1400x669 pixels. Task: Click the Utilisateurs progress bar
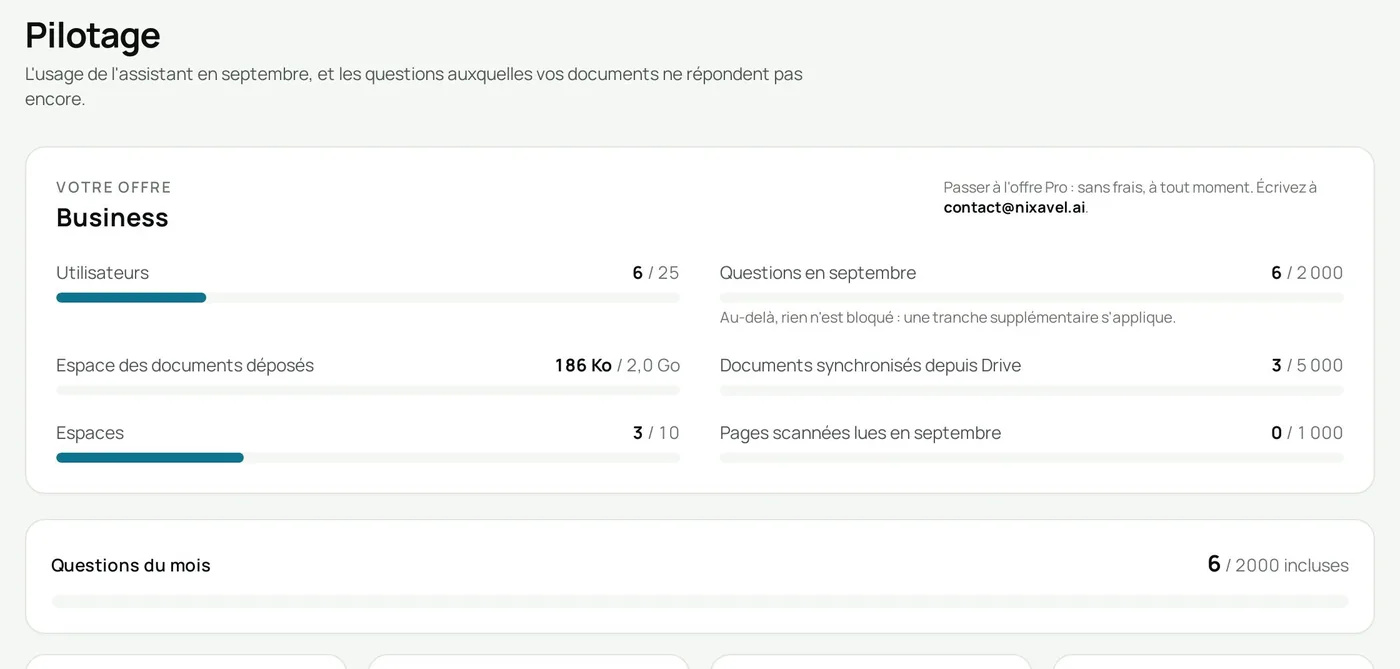tap(368, 297)
